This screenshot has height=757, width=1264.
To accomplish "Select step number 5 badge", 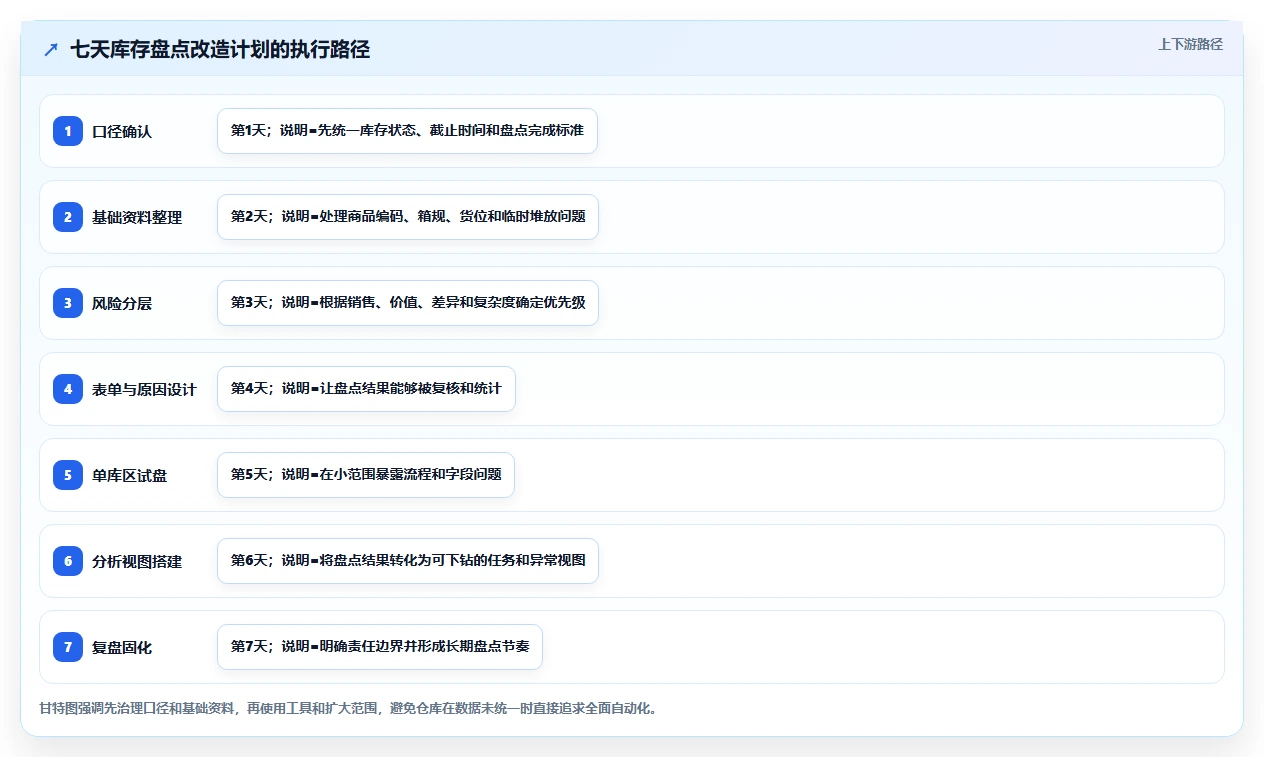I will pos(68,475).
